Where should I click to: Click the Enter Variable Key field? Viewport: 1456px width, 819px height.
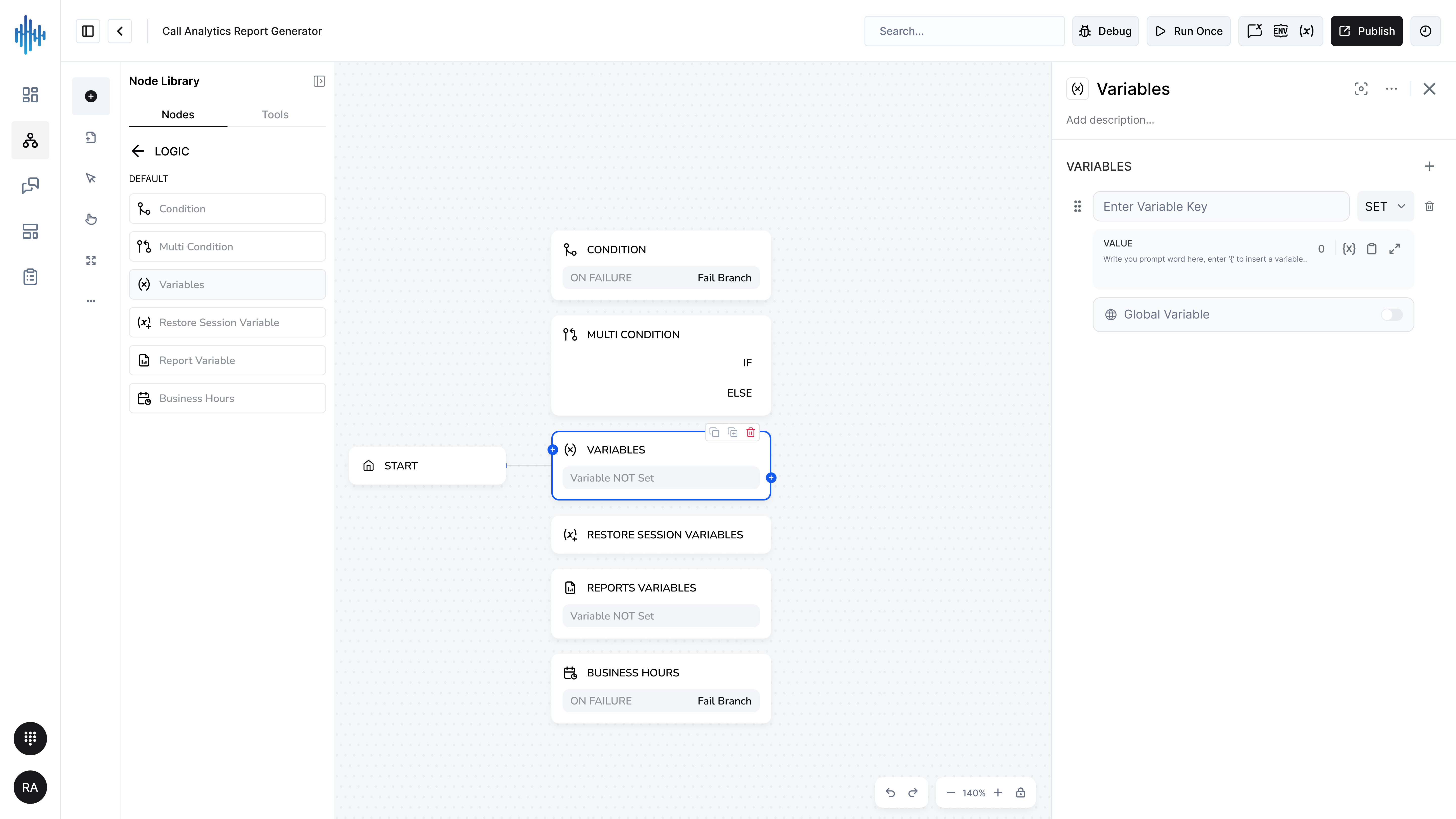[x=1221, y=206]
